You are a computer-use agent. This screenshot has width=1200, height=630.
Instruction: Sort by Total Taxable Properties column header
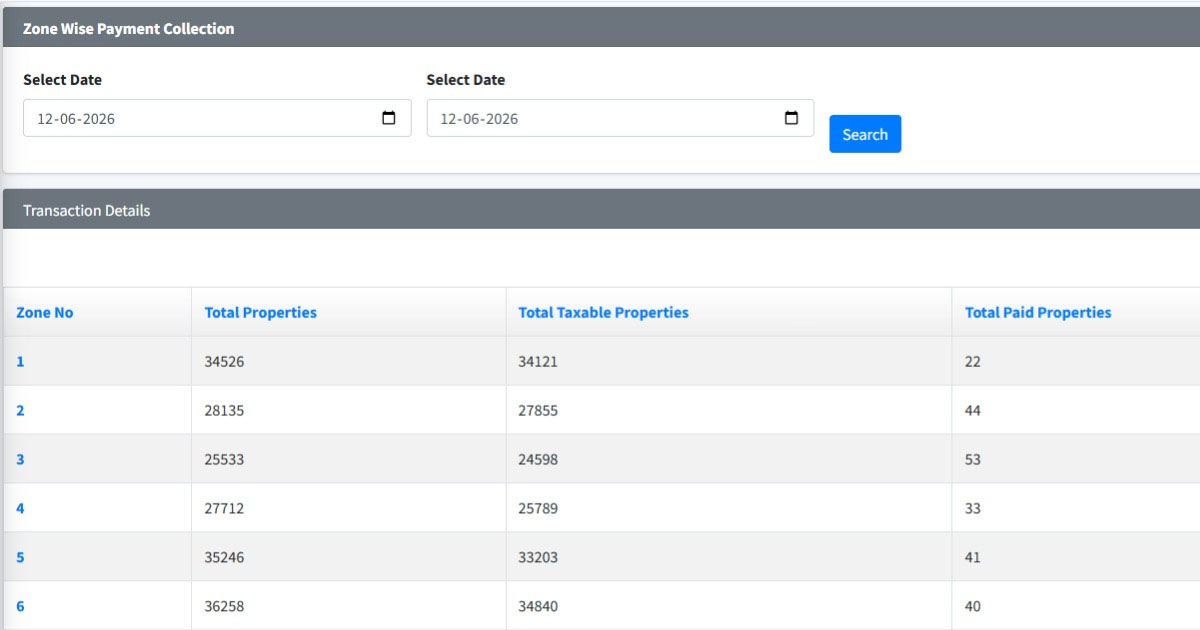coord(603,312)
